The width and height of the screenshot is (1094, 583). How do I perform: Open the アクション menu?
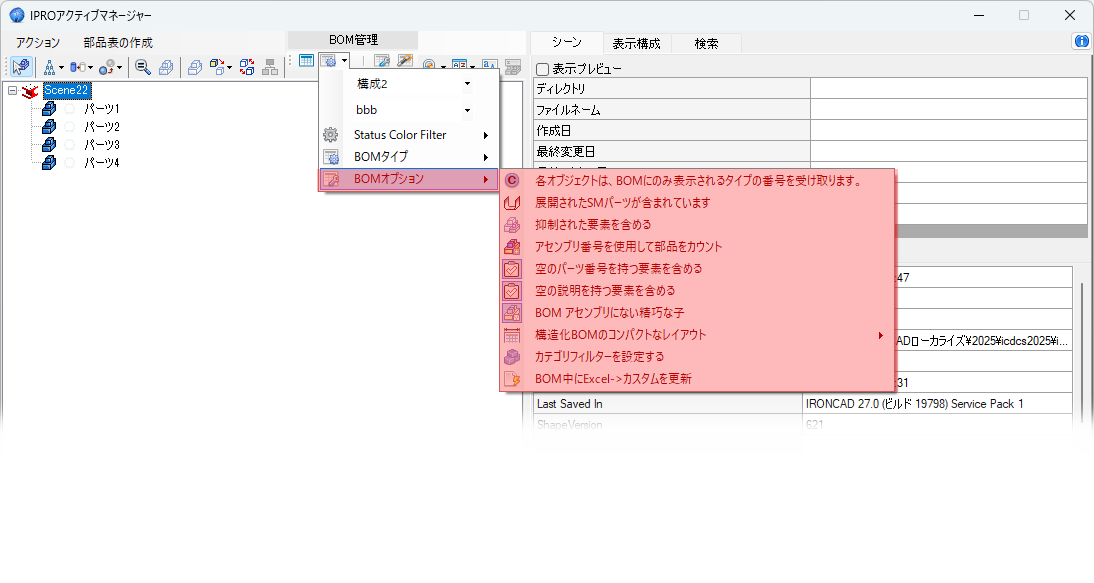[x=38, y=43]
